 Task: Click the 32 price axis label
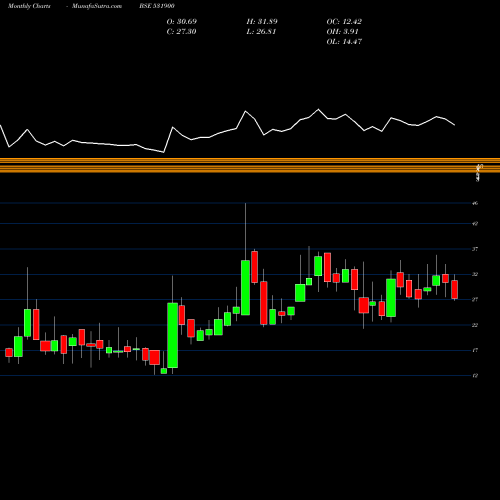coord(475,274)
